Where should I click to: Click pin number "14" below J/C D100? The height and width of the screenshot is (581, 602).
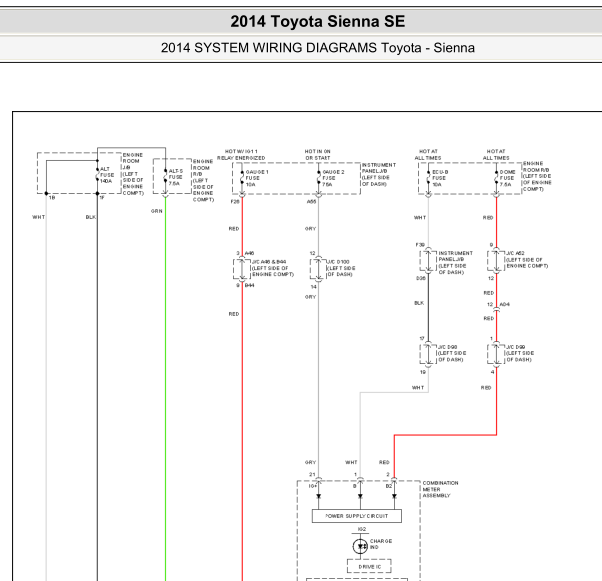pyautogui.click(x=314, y=287)
